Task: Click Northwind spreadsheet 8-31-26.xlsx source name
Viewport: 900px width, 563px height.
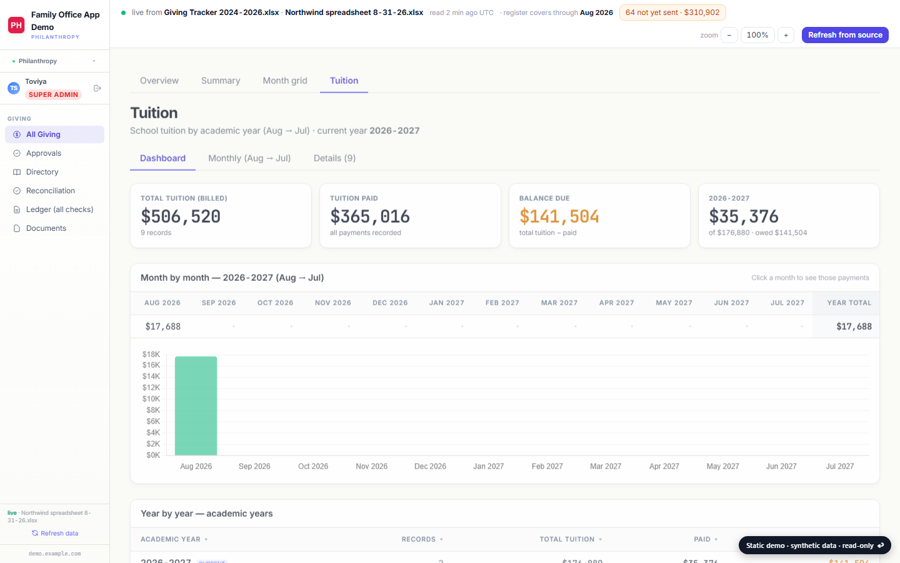Action: tap(354, 13)
